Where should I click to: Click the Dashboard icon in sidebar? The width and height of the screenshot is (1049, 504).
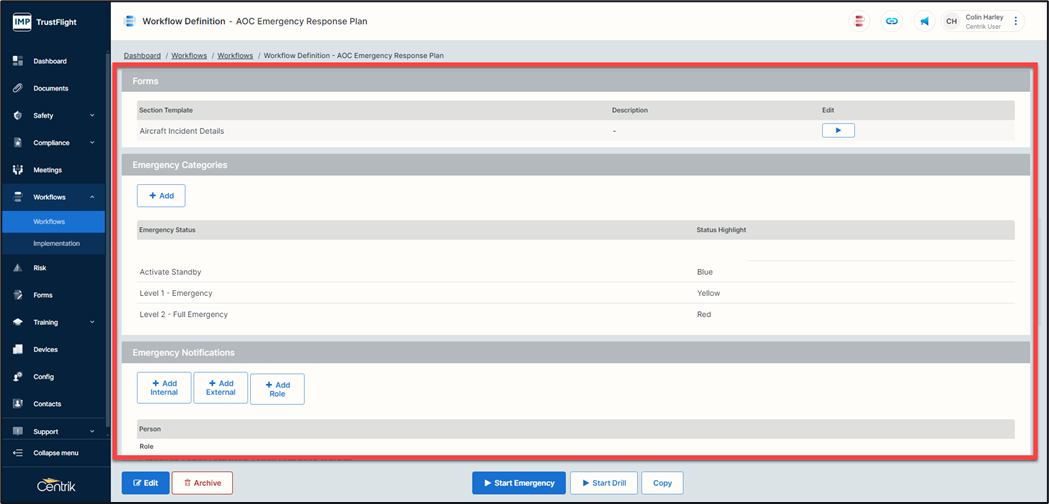[x=18, y=61]
